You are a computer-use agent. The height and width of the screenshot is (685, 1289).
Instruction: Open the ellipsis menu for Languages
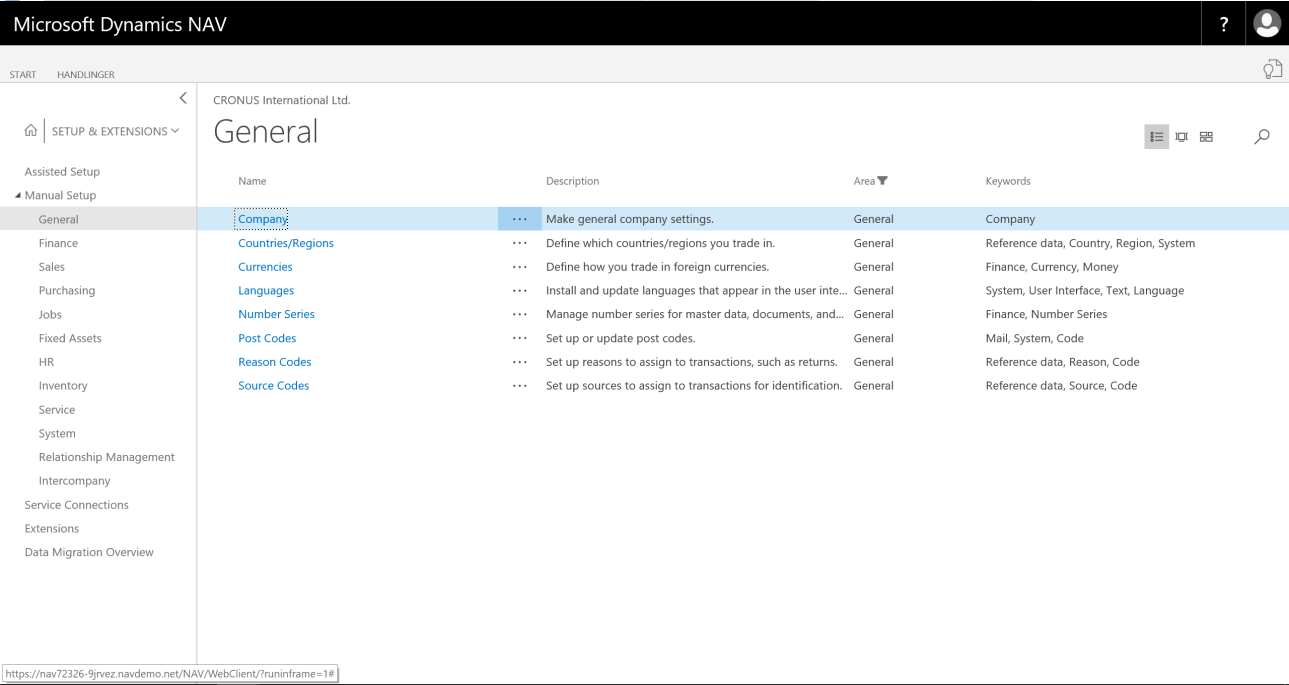519,291
